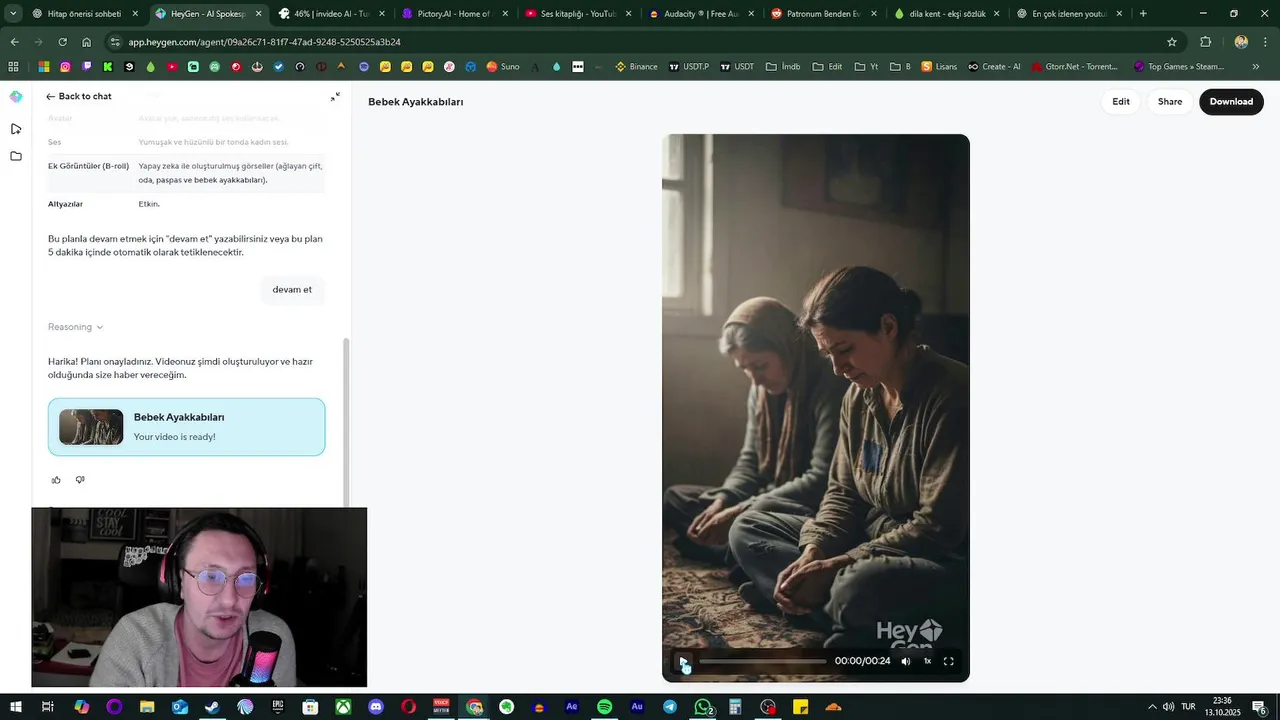This screenshot has width=1280, height=720.
Task: Open the notification center
Action: [x=1259, y=707]
